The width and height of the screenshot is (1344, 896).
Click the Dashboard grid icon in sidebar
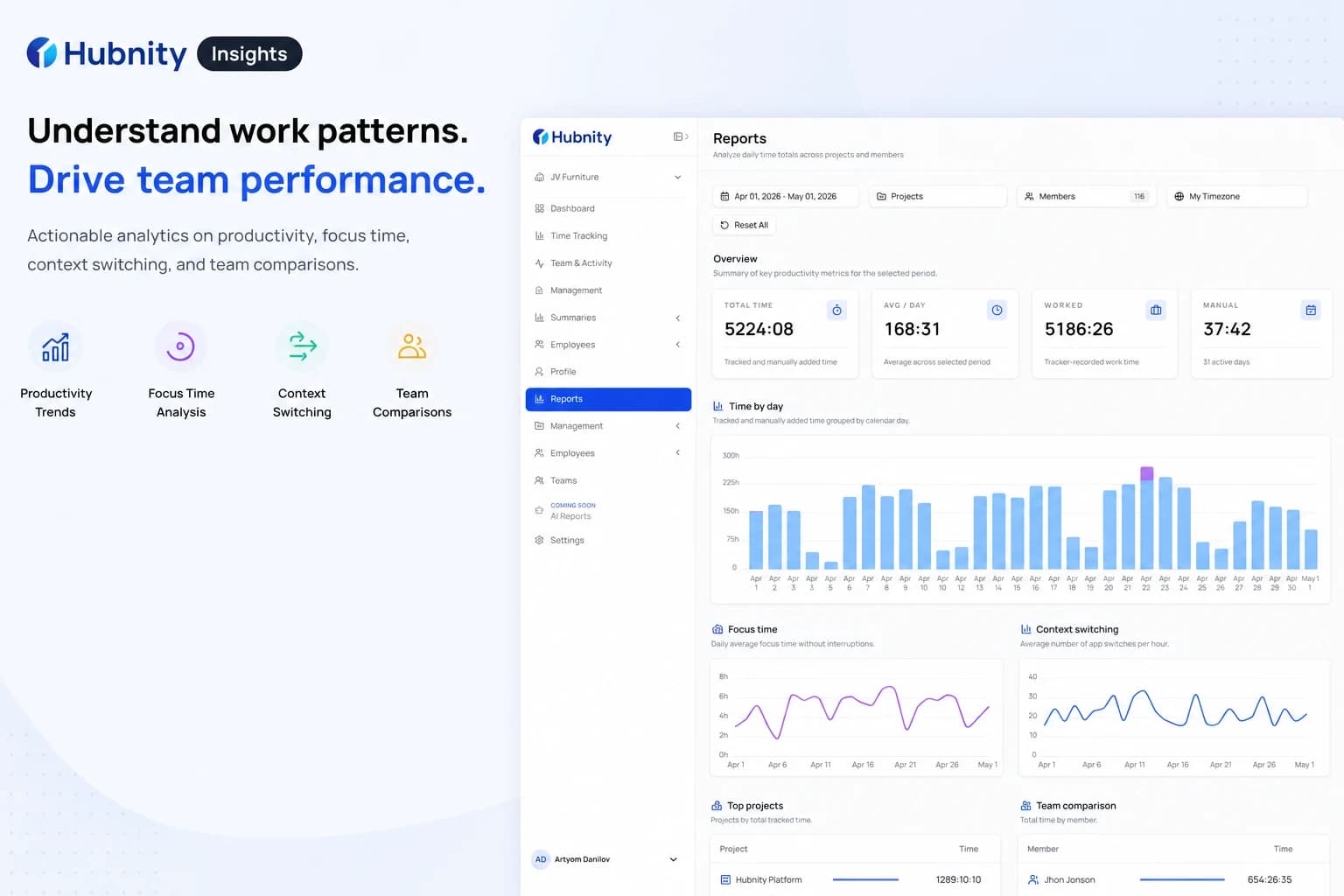coord(539,208)
